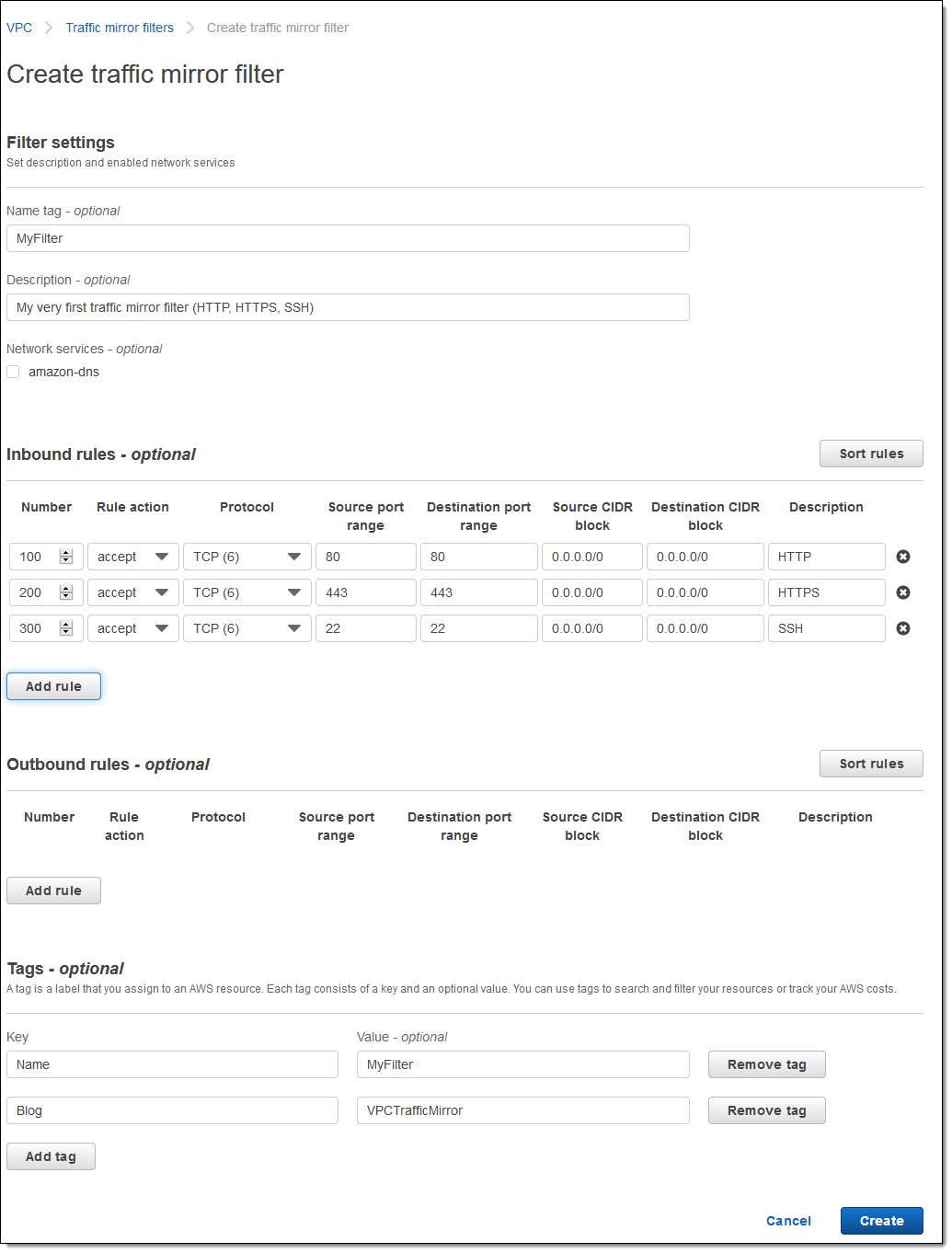Viewport: 952px width, 1253px height.
Task: Open Rule action dropdown for rule 300
Action: [133, 628]
